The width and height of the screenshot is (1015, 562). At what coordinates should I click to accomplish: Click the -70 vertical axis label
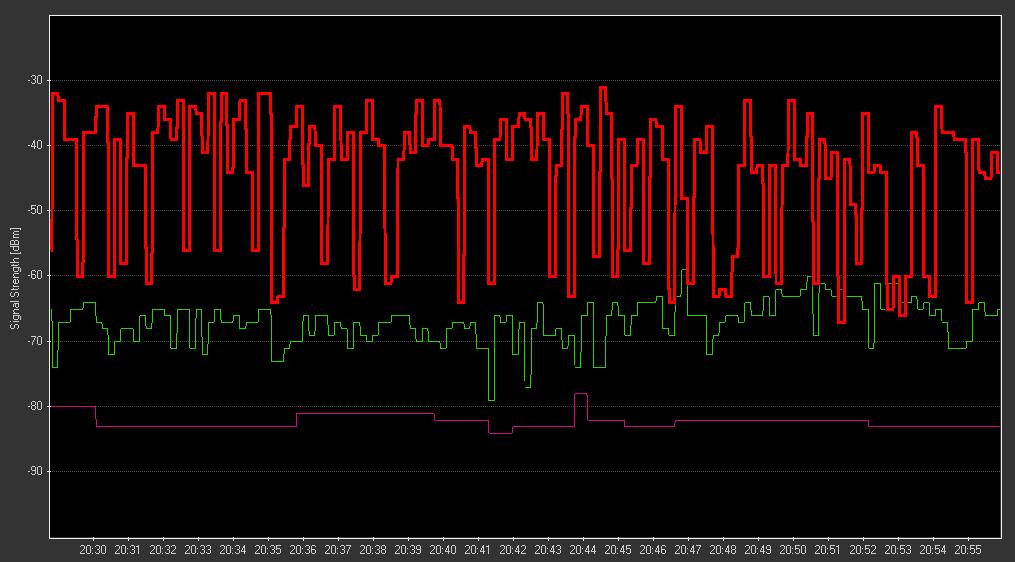pyautogui.click(x=35, y=341)
